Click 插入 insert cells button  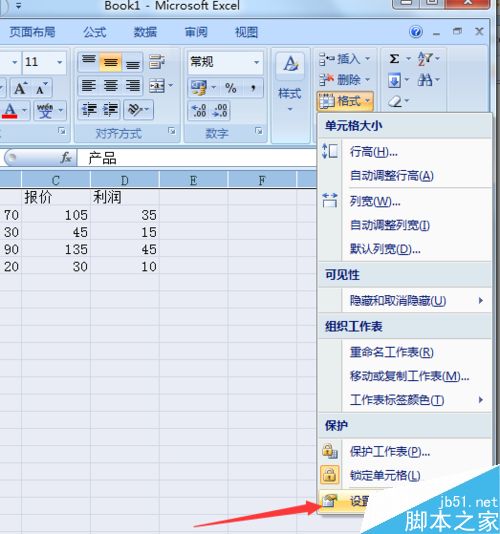point(345,59)
